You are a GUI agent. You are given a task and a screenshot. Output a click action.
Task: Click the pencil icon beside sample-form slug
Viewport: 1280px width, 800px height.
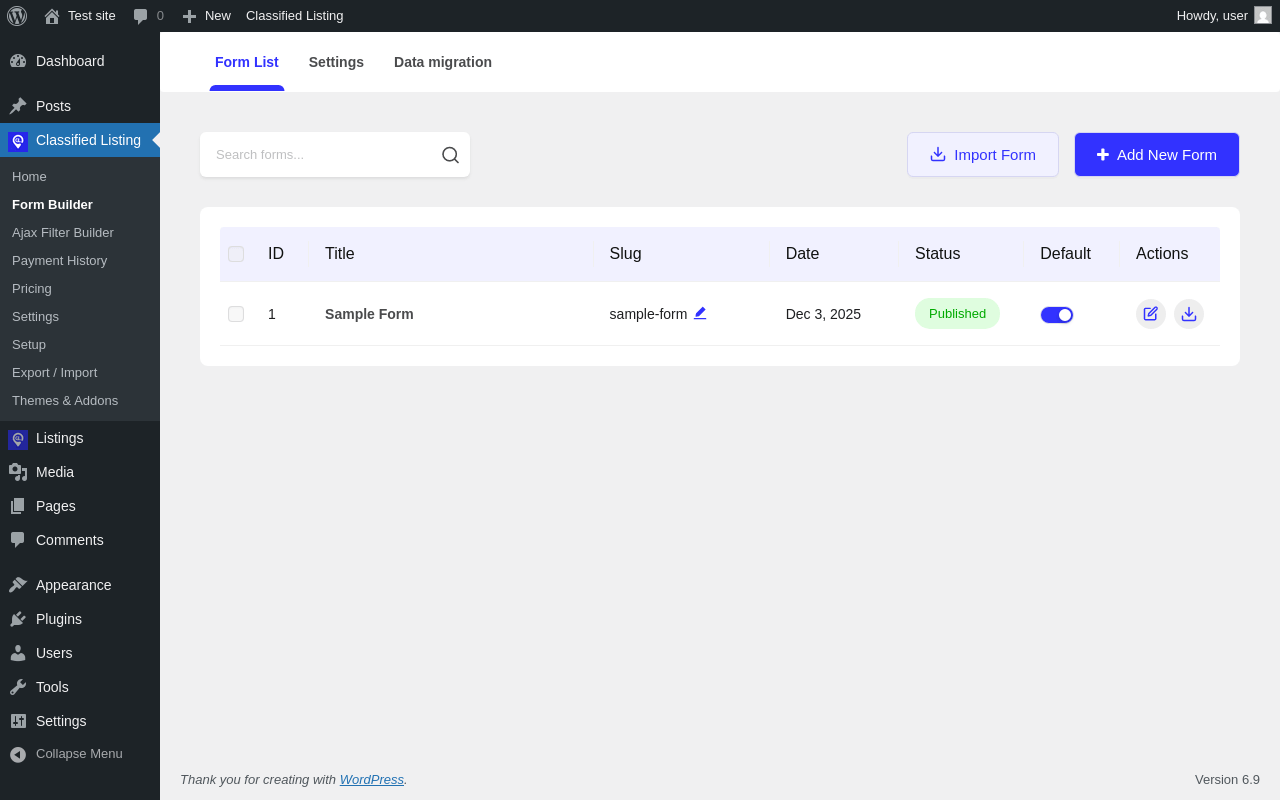pyautogui.click(x=700, y=313)
